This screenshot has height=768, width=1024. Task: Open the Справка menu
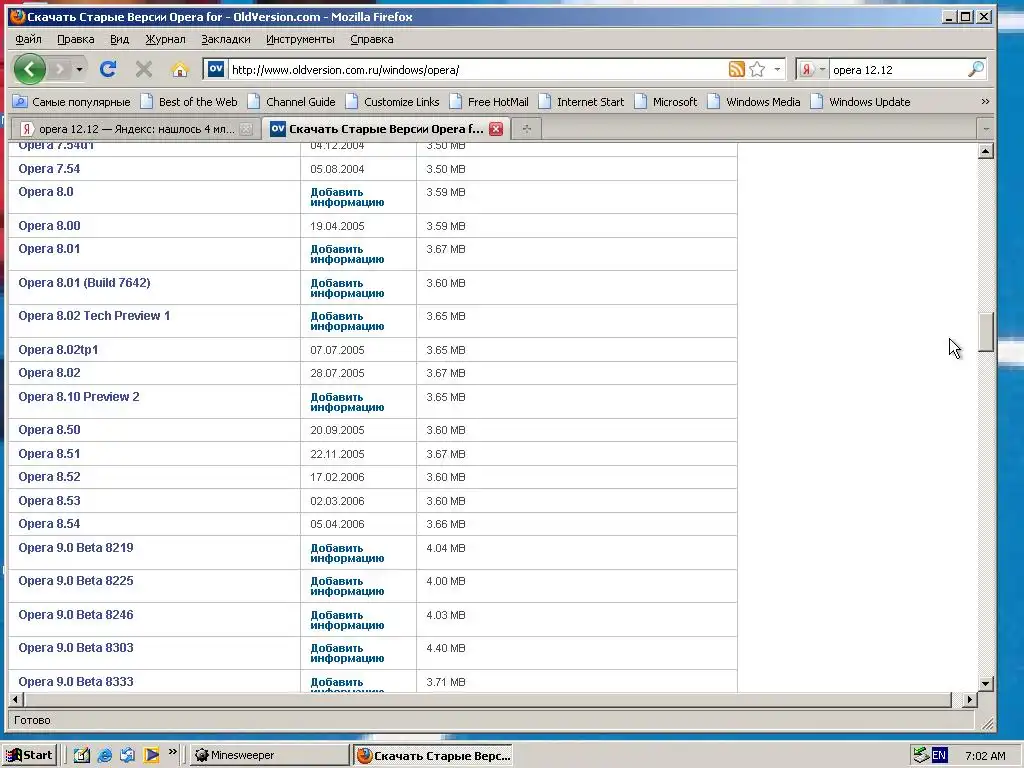(x=372, y=39)
